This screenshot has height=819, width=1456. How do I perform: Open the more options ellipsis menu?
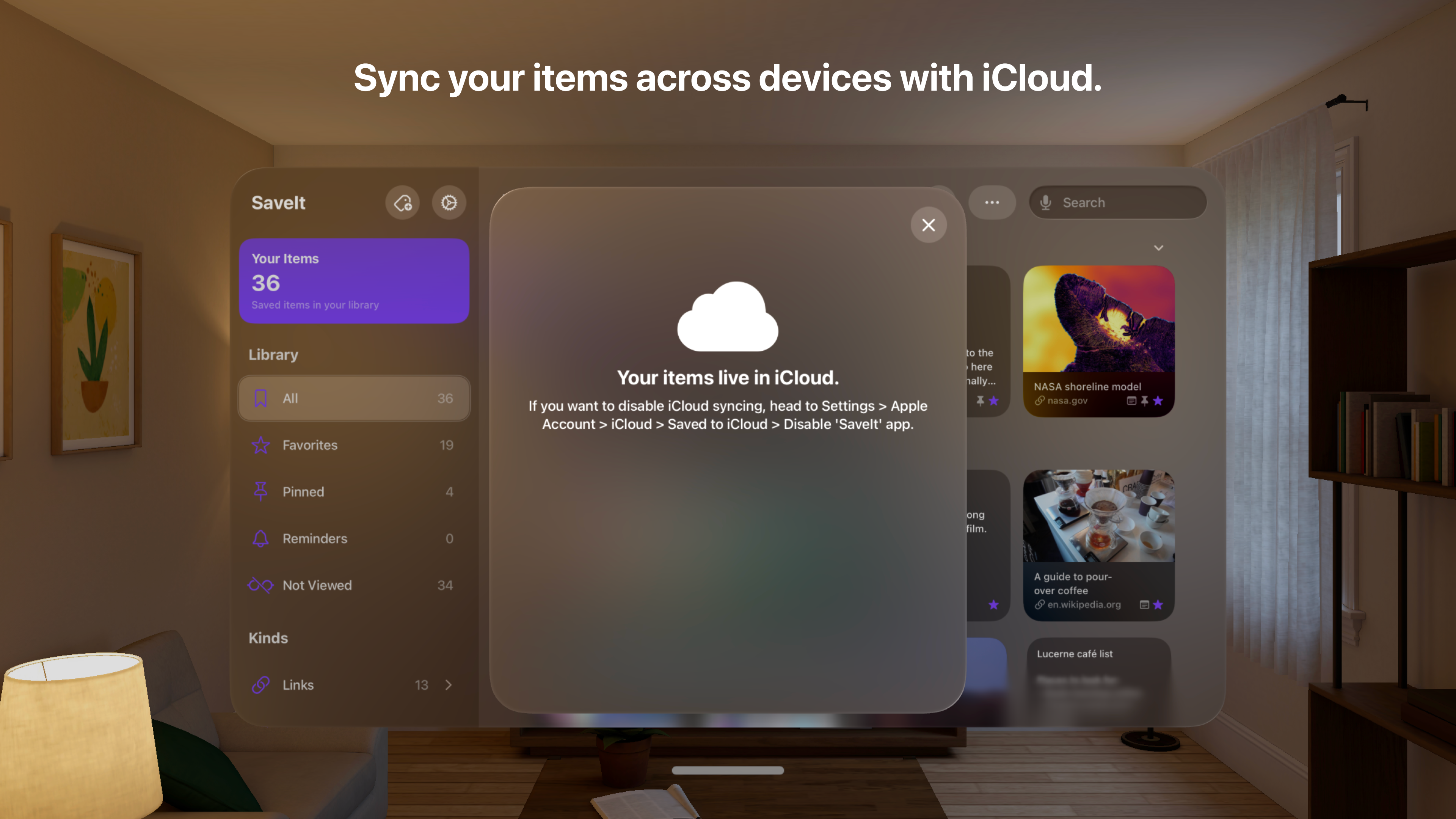pyautogui.click(x=992, y=202)
